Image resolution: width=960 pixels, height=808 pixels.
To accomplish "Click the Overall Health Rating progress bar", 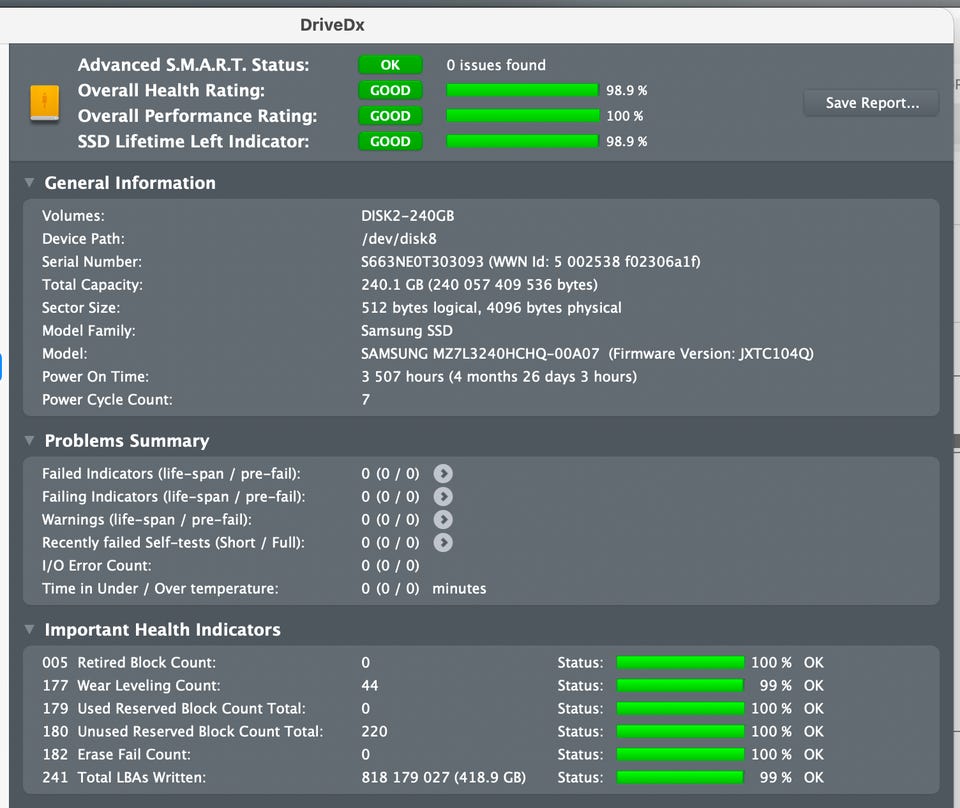I will point(522,91).
